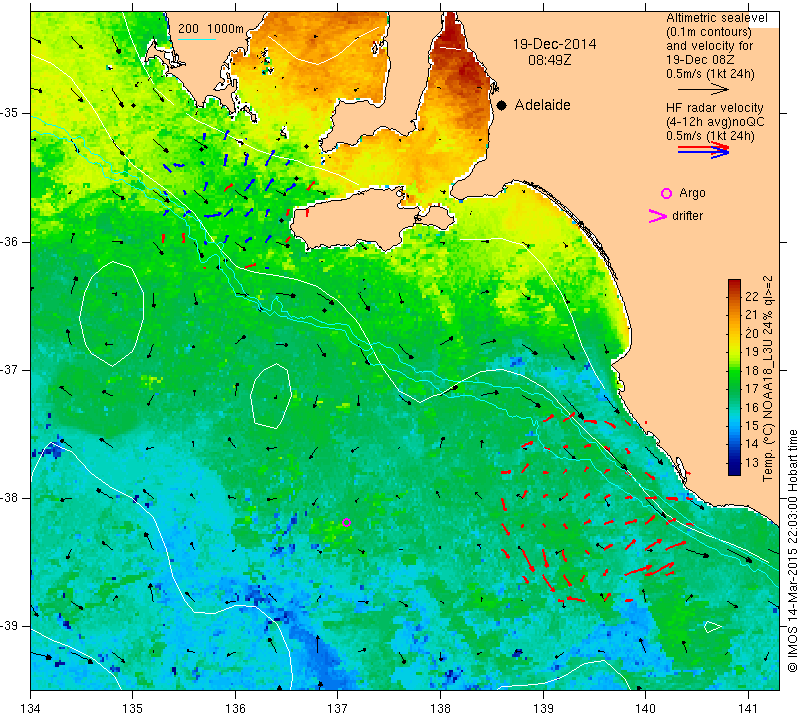800x720 pixels.
Task: Click the 18 degree label on color bar
Action: point(752,370)
